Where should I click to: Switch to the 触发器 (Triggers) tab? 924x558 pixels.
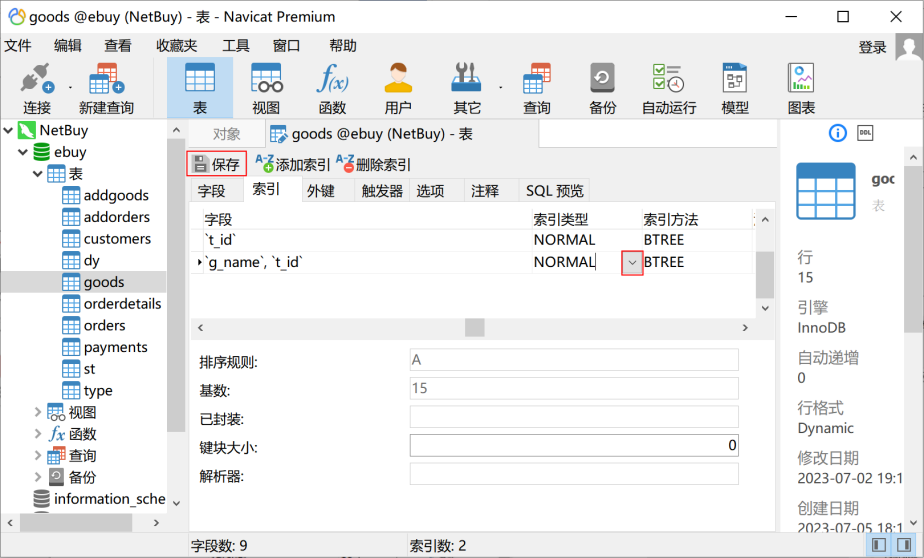click(382, 191)
